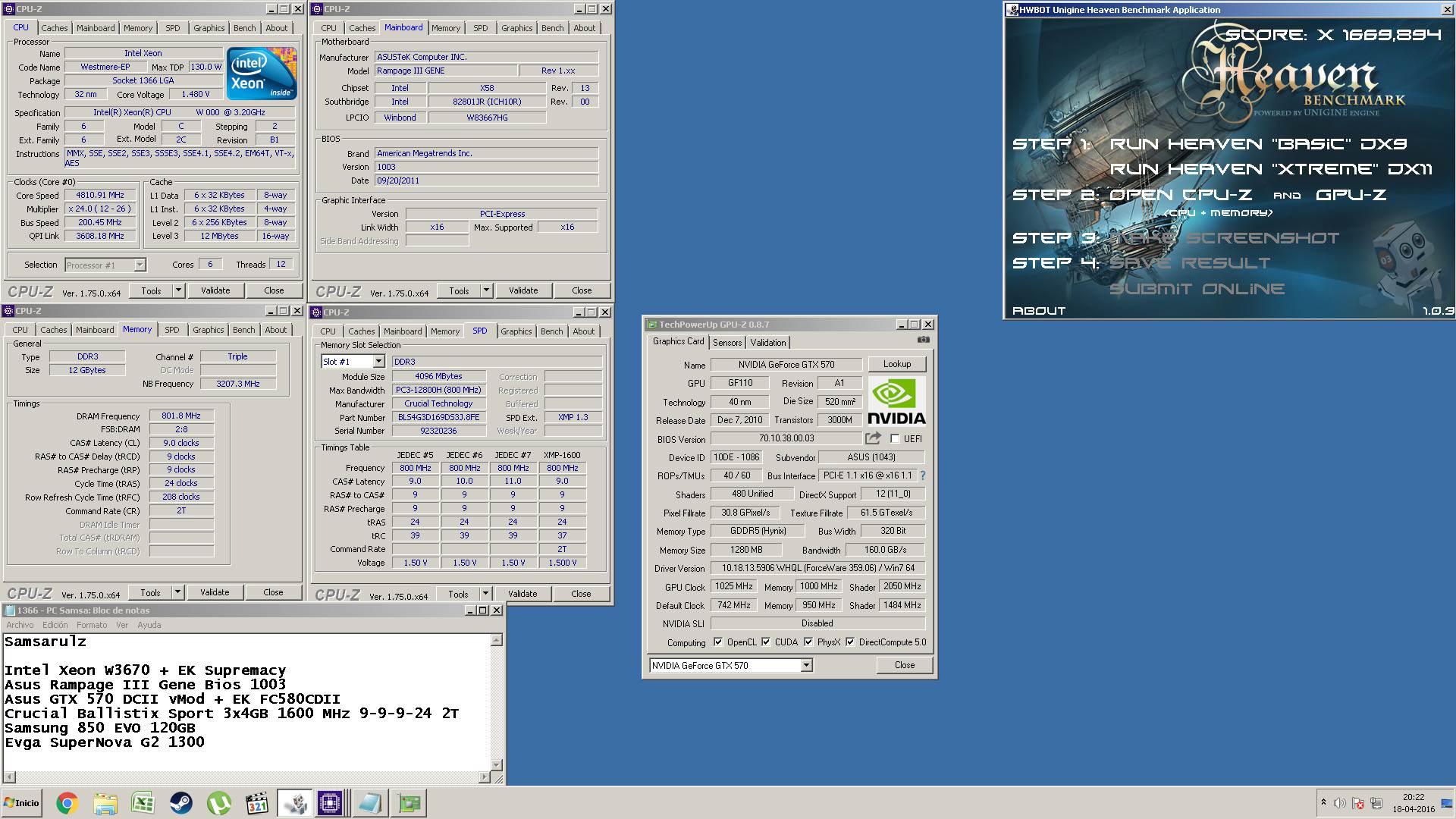
Task: Open About in the Heaven benchmark app
Action: pos(1039,311)
